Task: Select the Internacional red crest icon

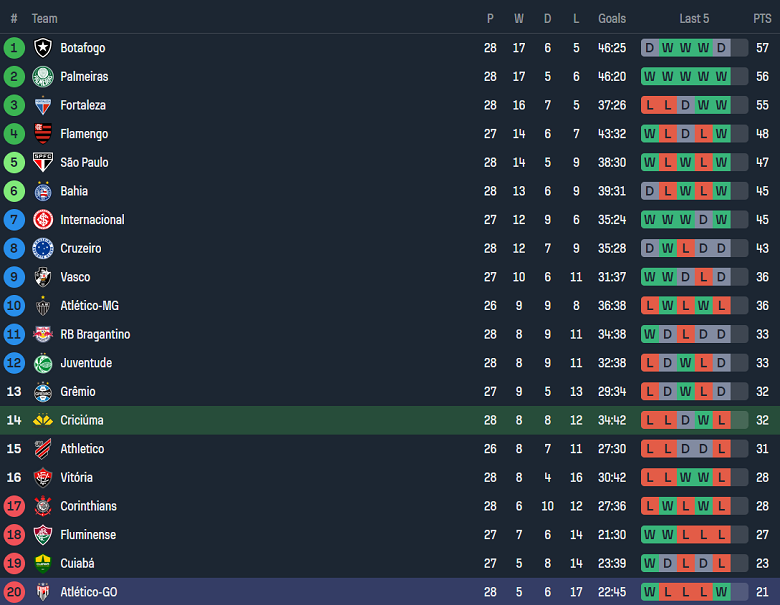Action: click(43, 220)
